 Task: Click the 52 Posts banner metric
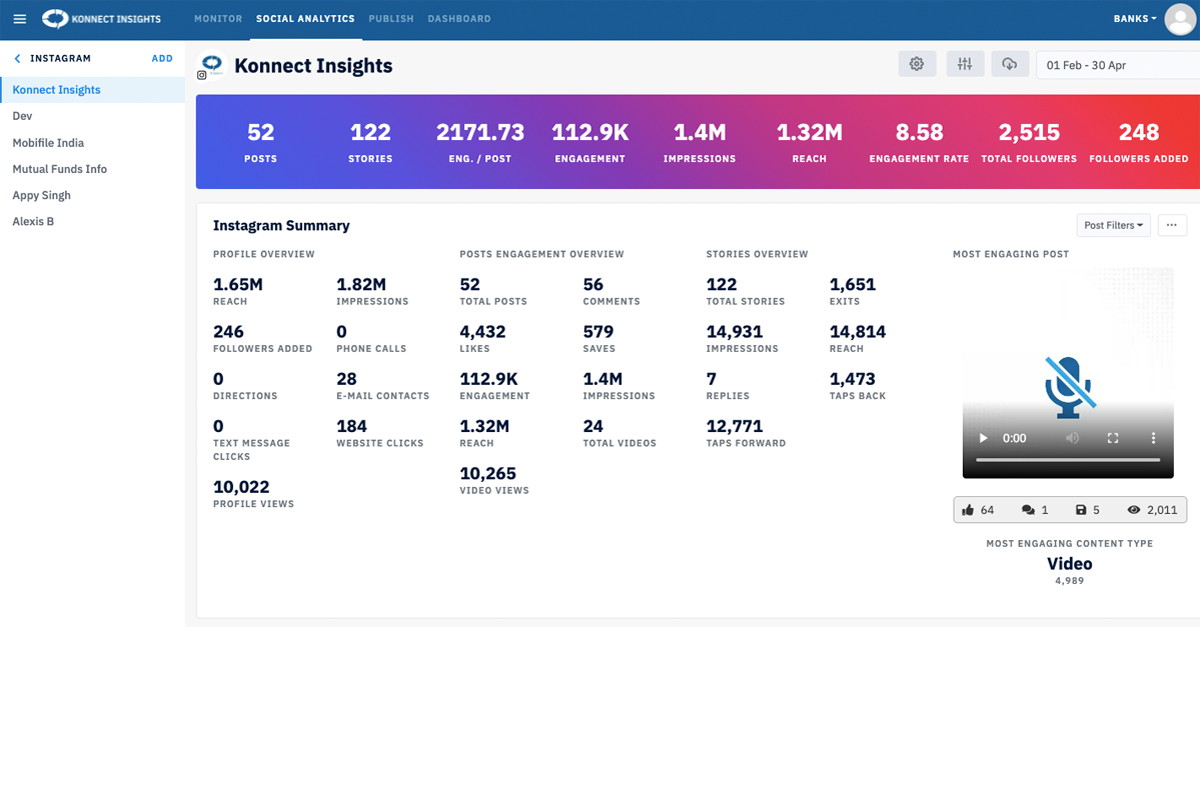click(260, 142)
